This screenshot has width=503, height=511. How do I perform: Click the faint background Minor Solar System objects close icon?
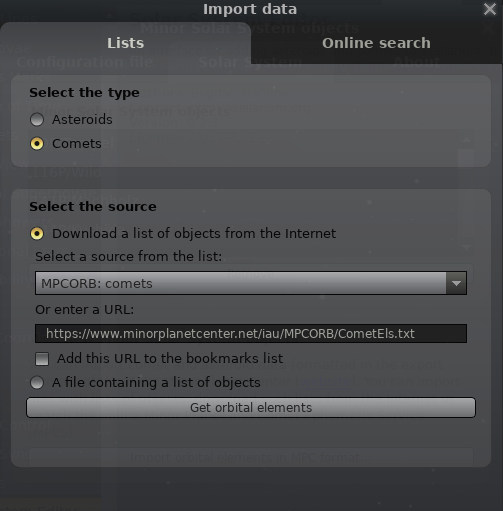click(x=488, y=28)
